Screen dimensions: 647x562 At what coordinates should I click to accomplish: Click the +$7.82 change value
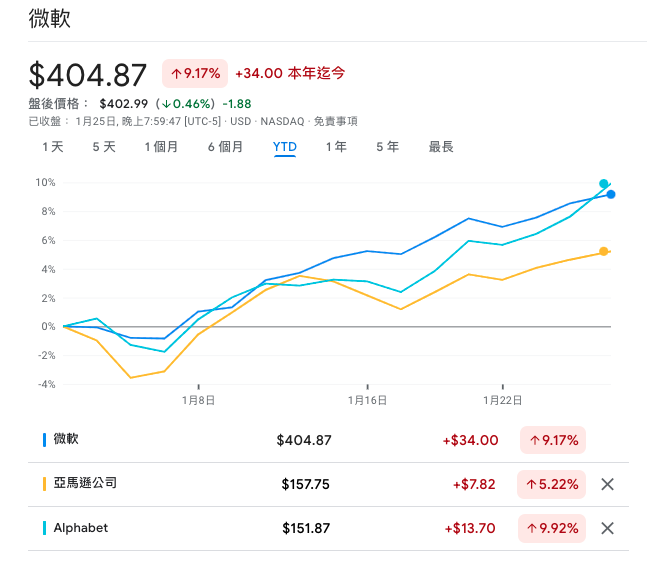click(474, 484)
